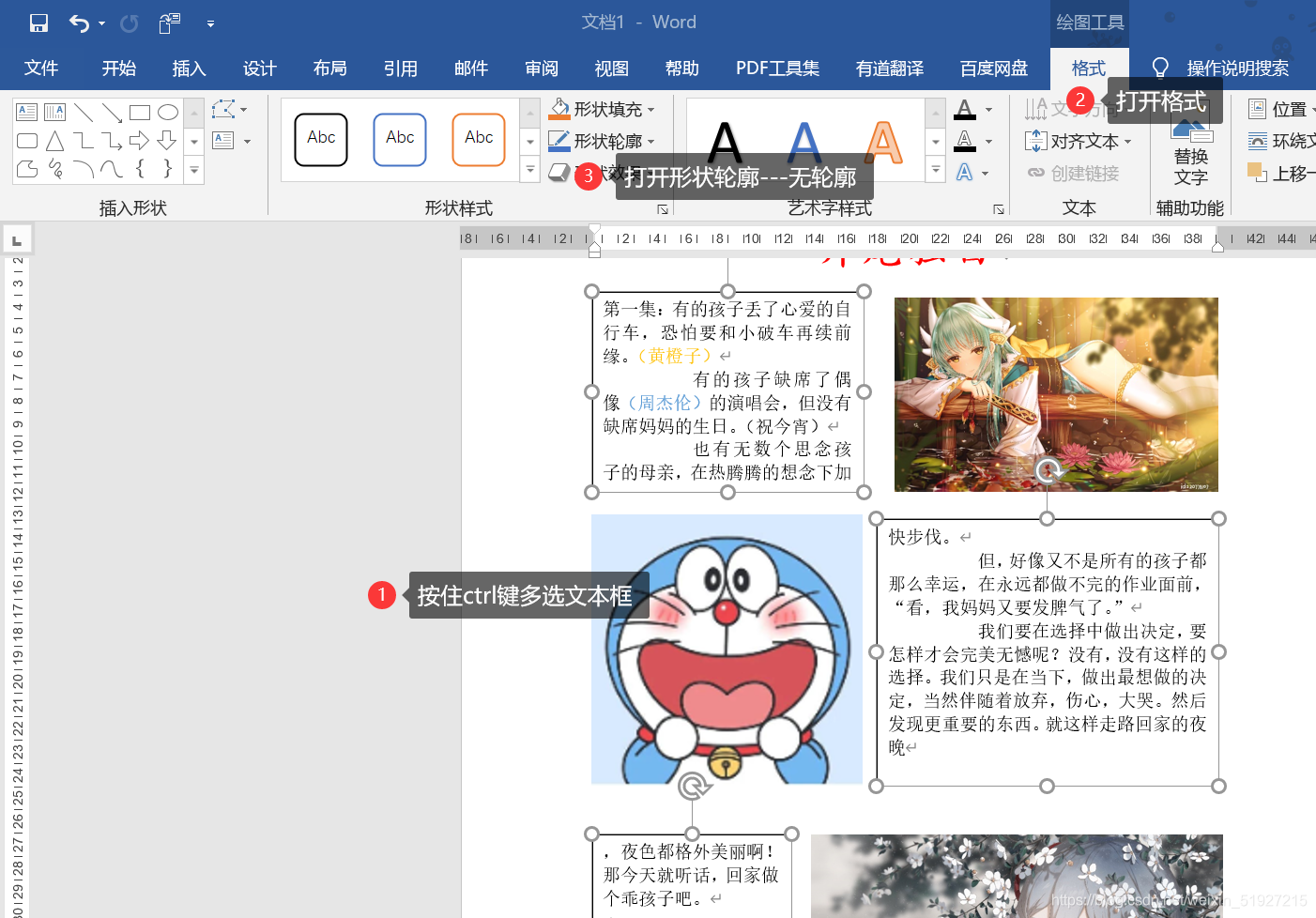Apply the blue A WordArt style
This screenshot has height=918, width=1316.
click(803, 143)
